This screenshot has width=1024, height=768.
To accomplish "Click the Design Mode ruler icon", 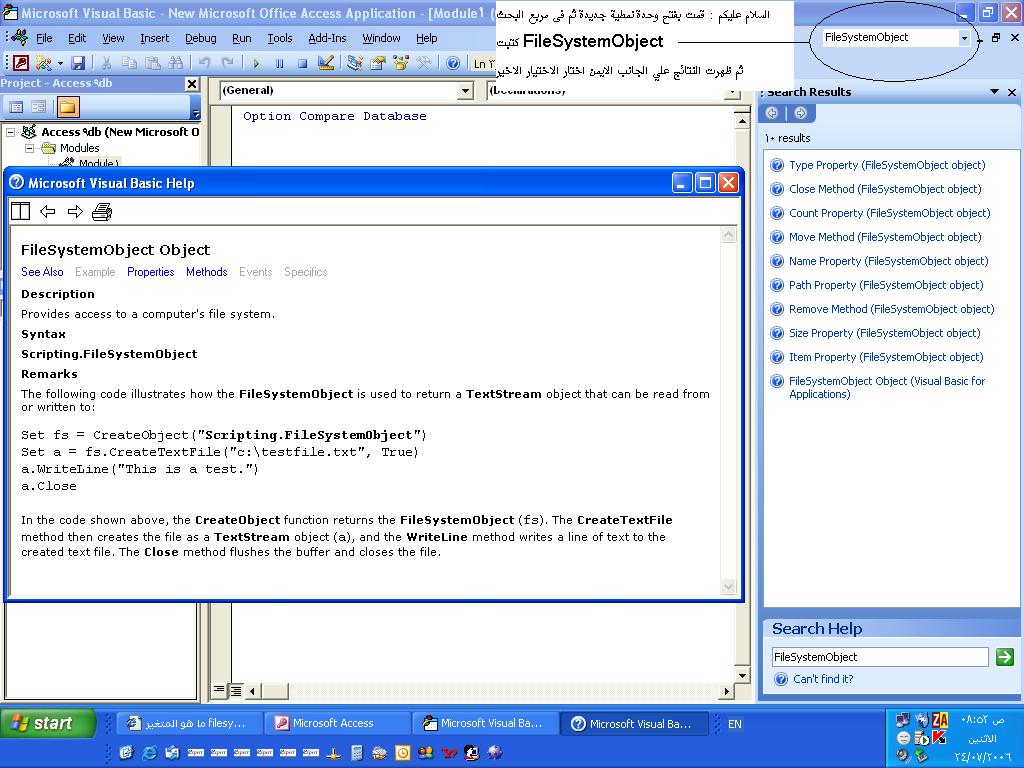I will coord(325,63).
